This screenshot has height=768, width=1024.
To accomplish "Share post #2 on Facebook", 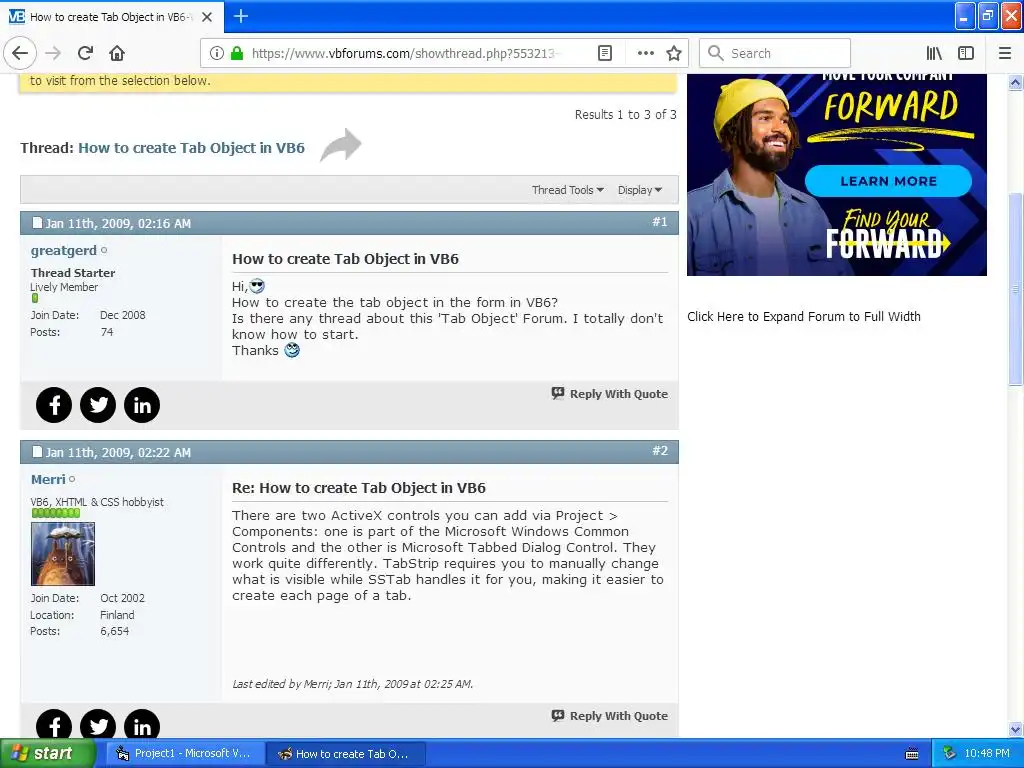I will tap(54, 724).
